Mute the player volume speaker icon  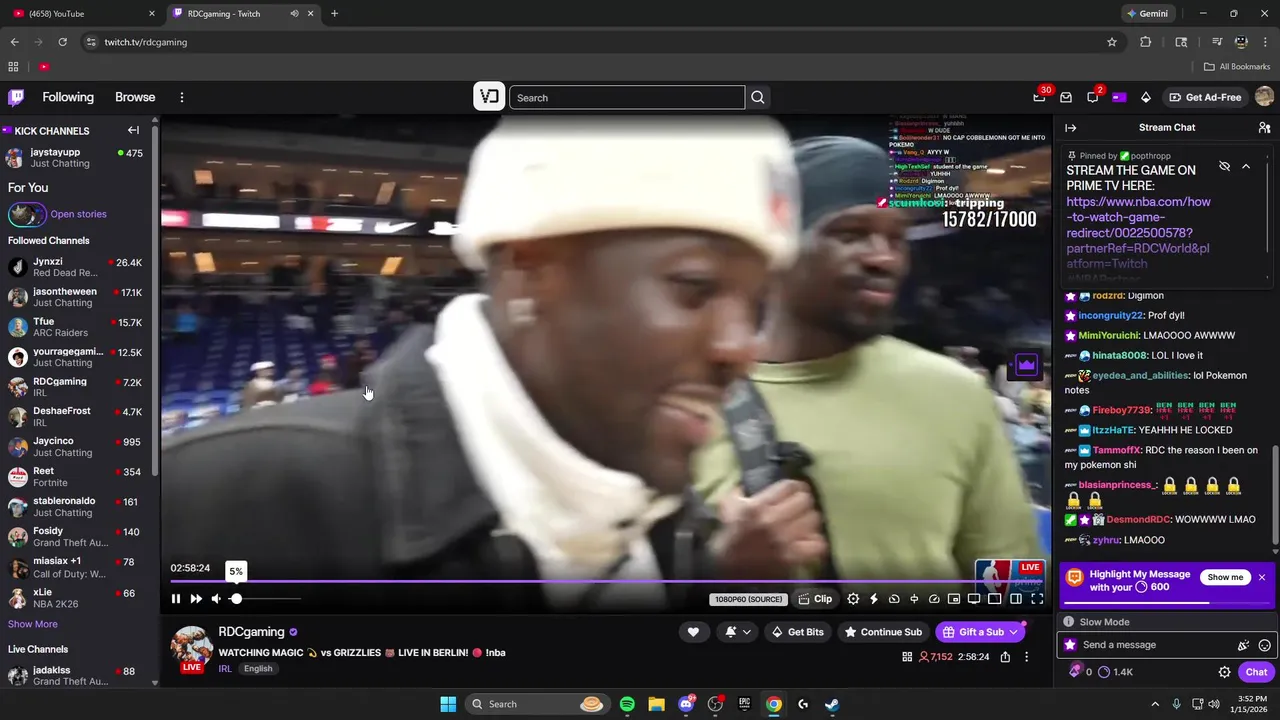click(216, 599)
